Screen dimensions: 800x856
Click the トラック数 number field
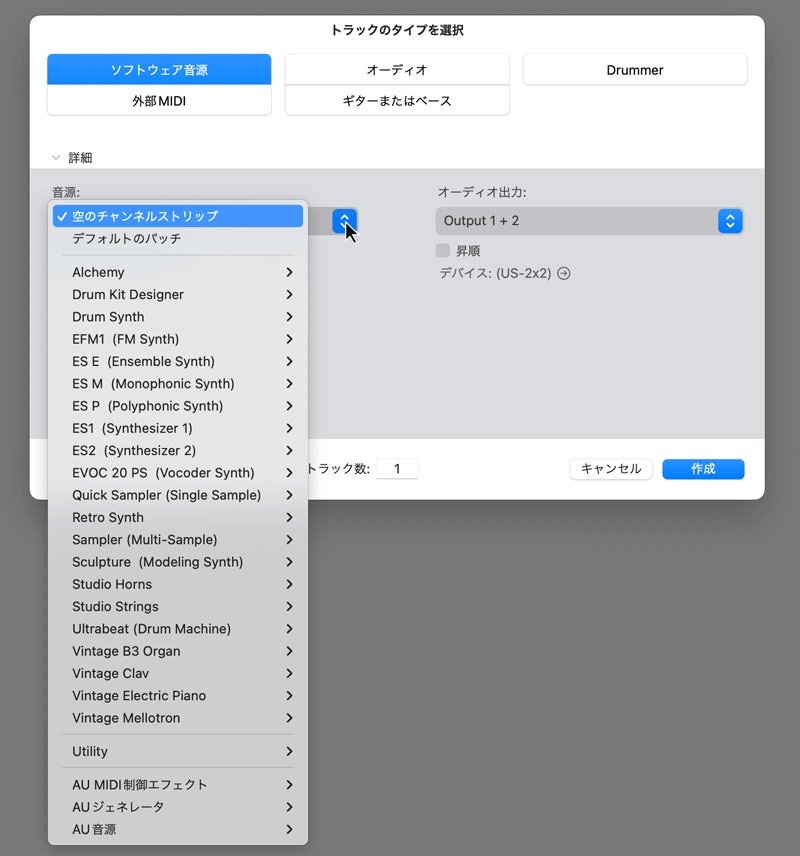397,469
